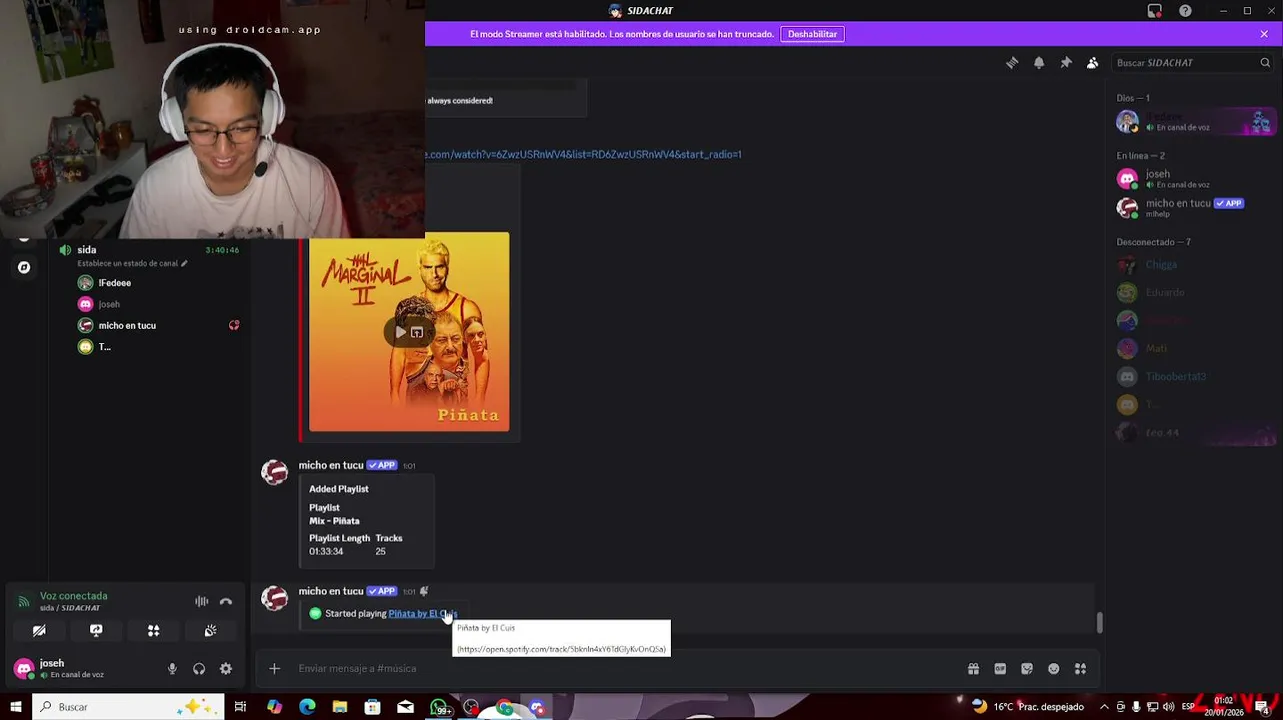Click the Deshabilitar button
Screen dimensions: 1283x720
click(x=812, y=34)
